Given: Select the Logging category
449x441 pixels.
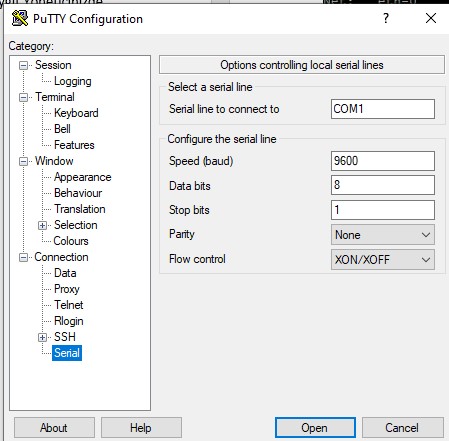Looking at the screenshot, I should coord(73,81).
